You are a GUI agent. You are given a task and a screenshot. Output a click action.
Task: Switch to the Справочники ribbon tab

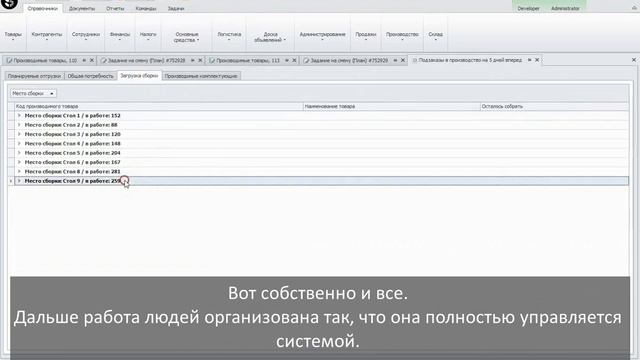point(42,8)
